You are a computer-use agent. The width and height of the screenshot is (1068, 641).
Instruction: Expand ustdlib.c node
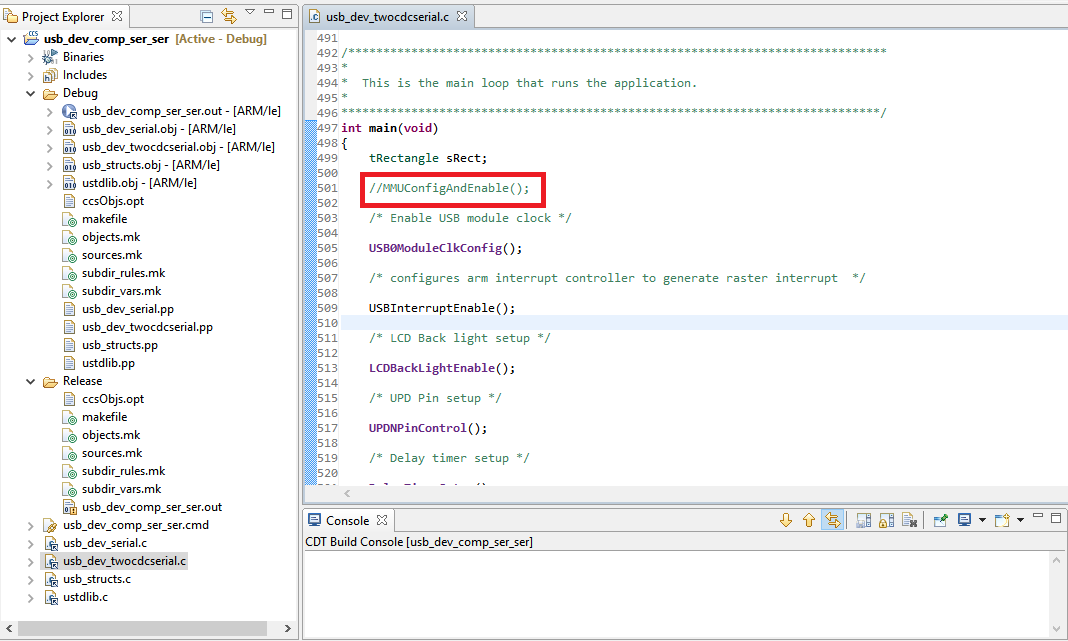pos(31,598)
